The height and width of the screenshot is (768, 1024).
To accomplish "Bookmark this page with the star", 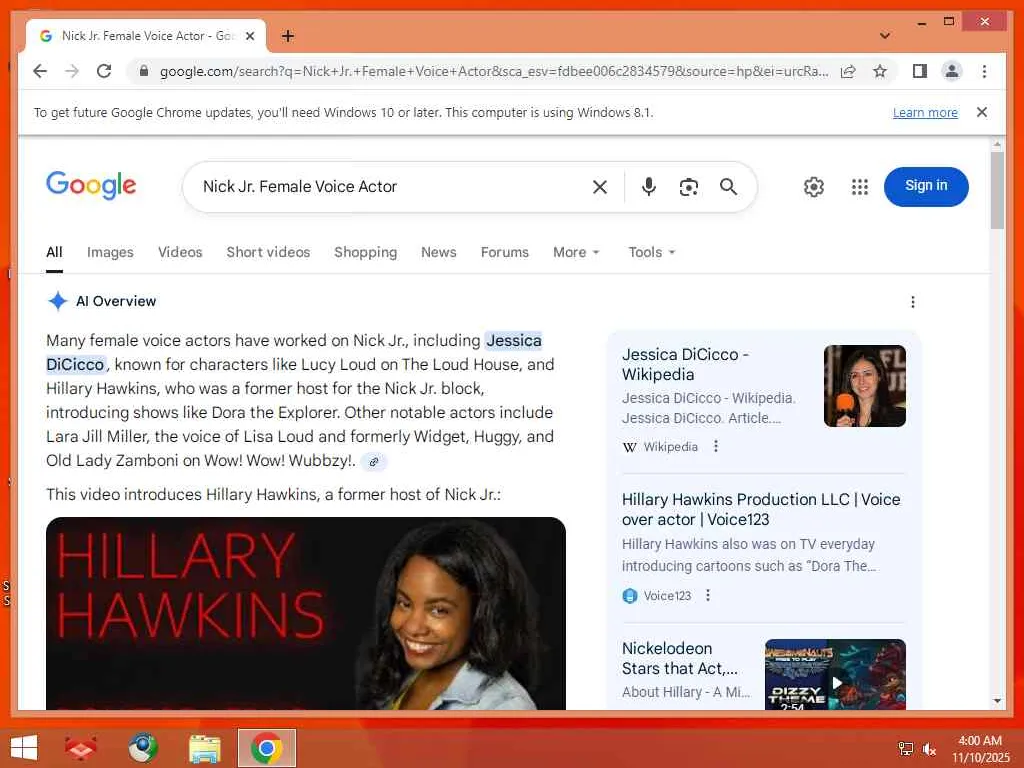I will click(x=880, y=71).
